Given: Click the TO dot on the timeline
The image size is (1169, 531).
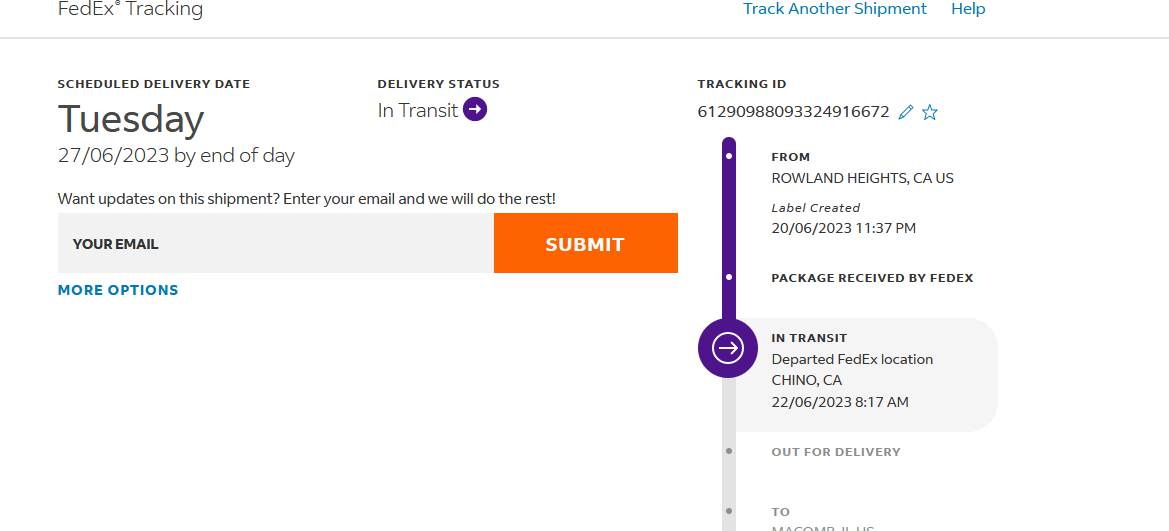Looking at the screenshot, I should 729,512.
